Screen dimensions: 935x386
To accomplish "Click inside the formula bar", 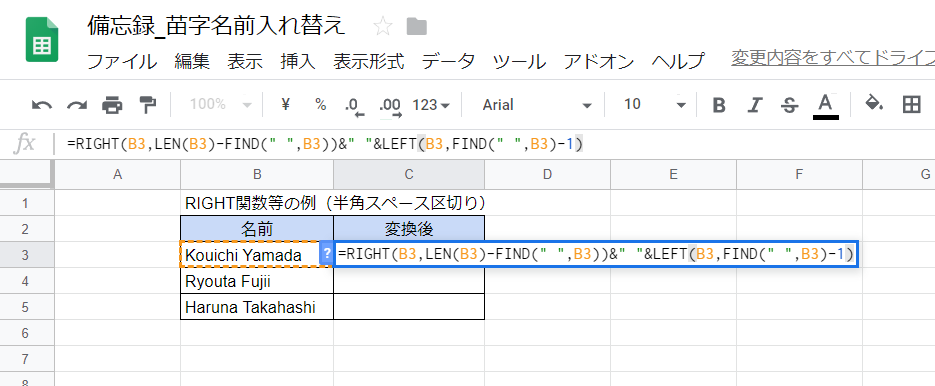I will pyautogui.click(x=495, y=144).
